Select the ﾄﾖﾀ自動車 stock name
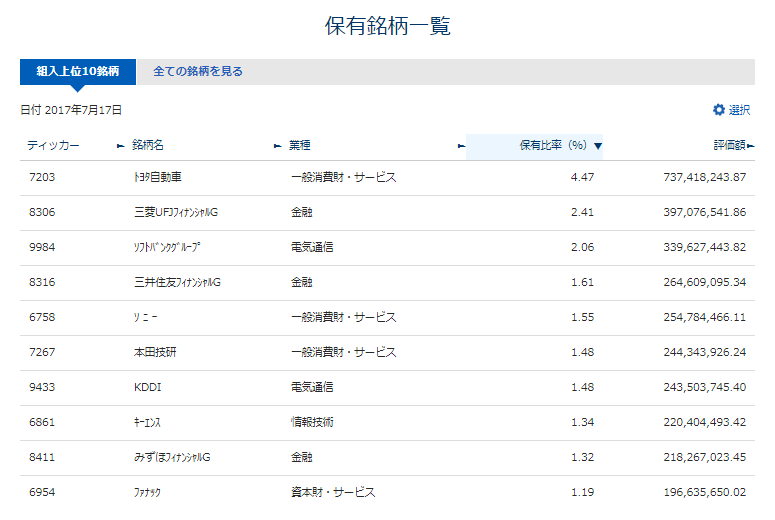The width and height of the screenshot is (775, 520). tap(158, 177)
